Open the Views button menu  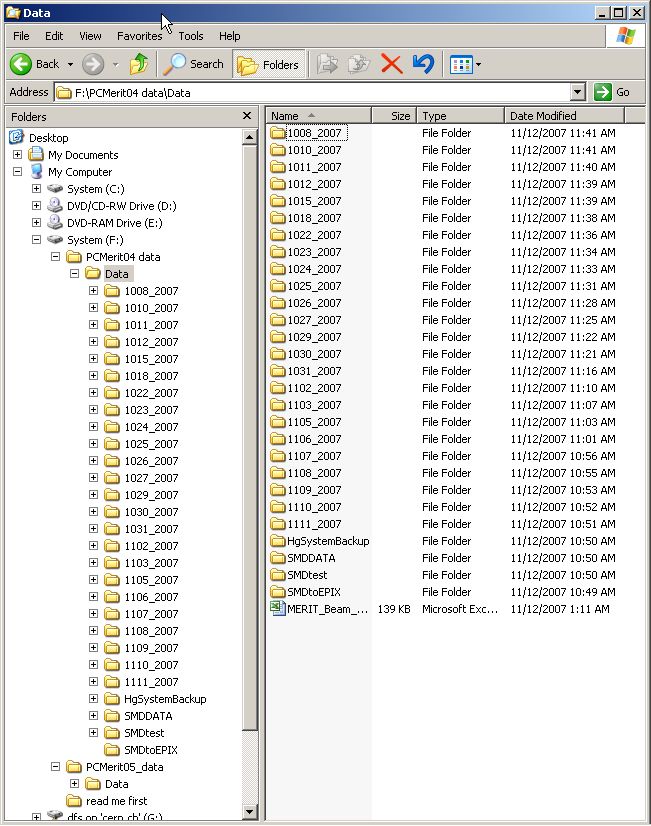pos(466,65)
